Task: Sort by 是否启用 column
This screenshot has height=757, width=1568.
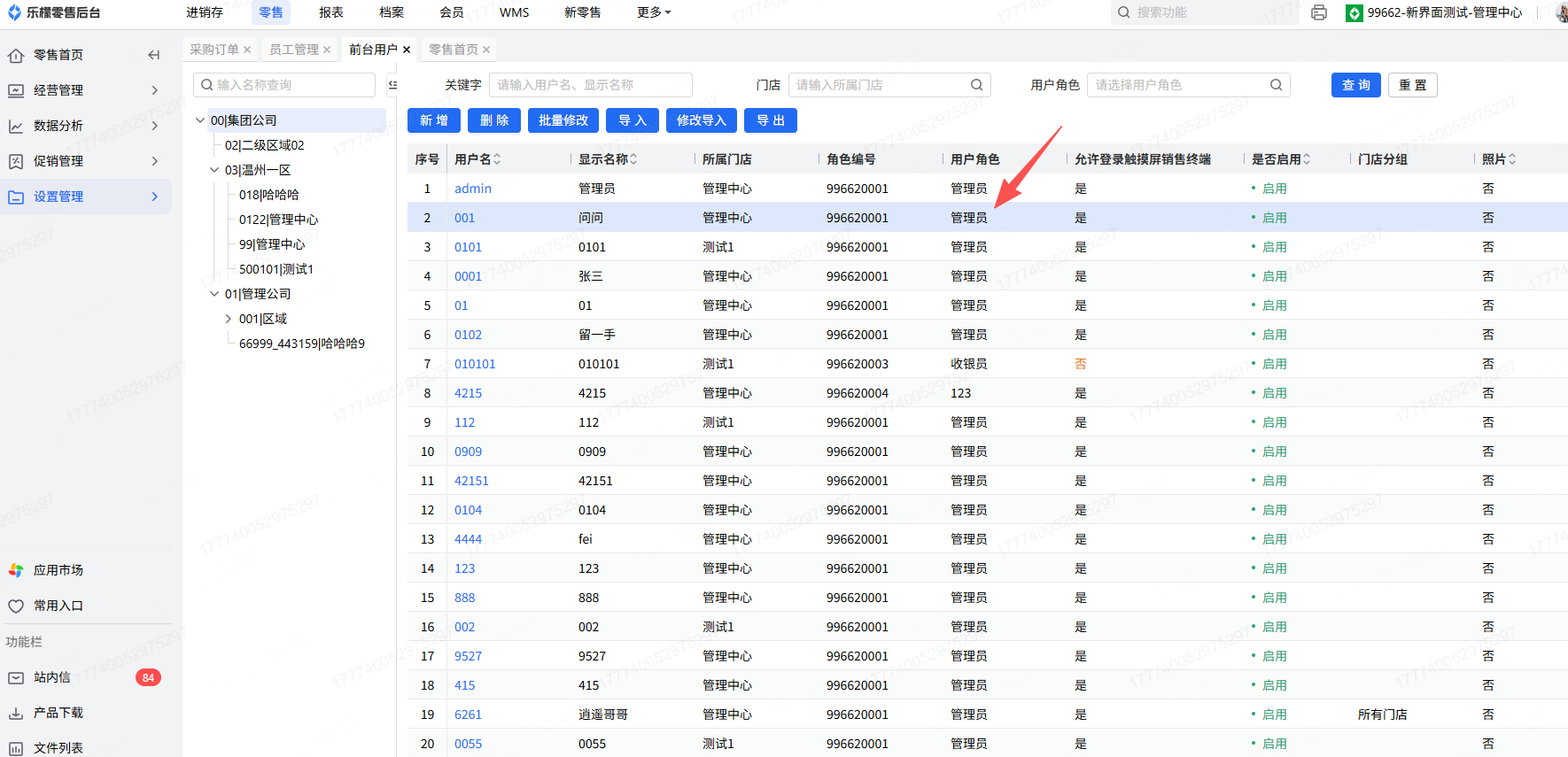Action: click(1307, 159)
